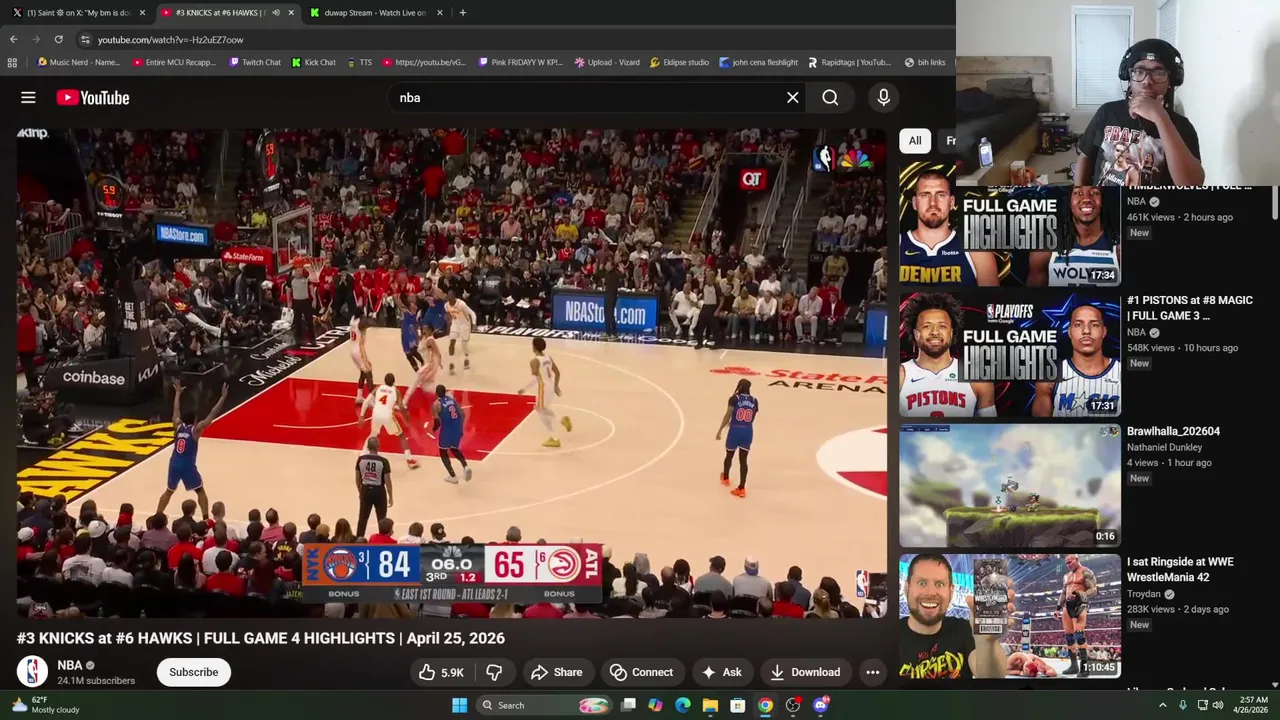Open the Twitch Chat bookmark

pyautogui.click(x=255, y=62)
